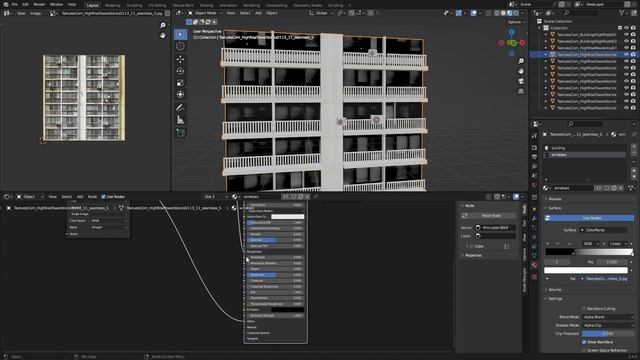Open the Add menu in 3D viewport header
This screenshot has height=360, width=640.
258,13
